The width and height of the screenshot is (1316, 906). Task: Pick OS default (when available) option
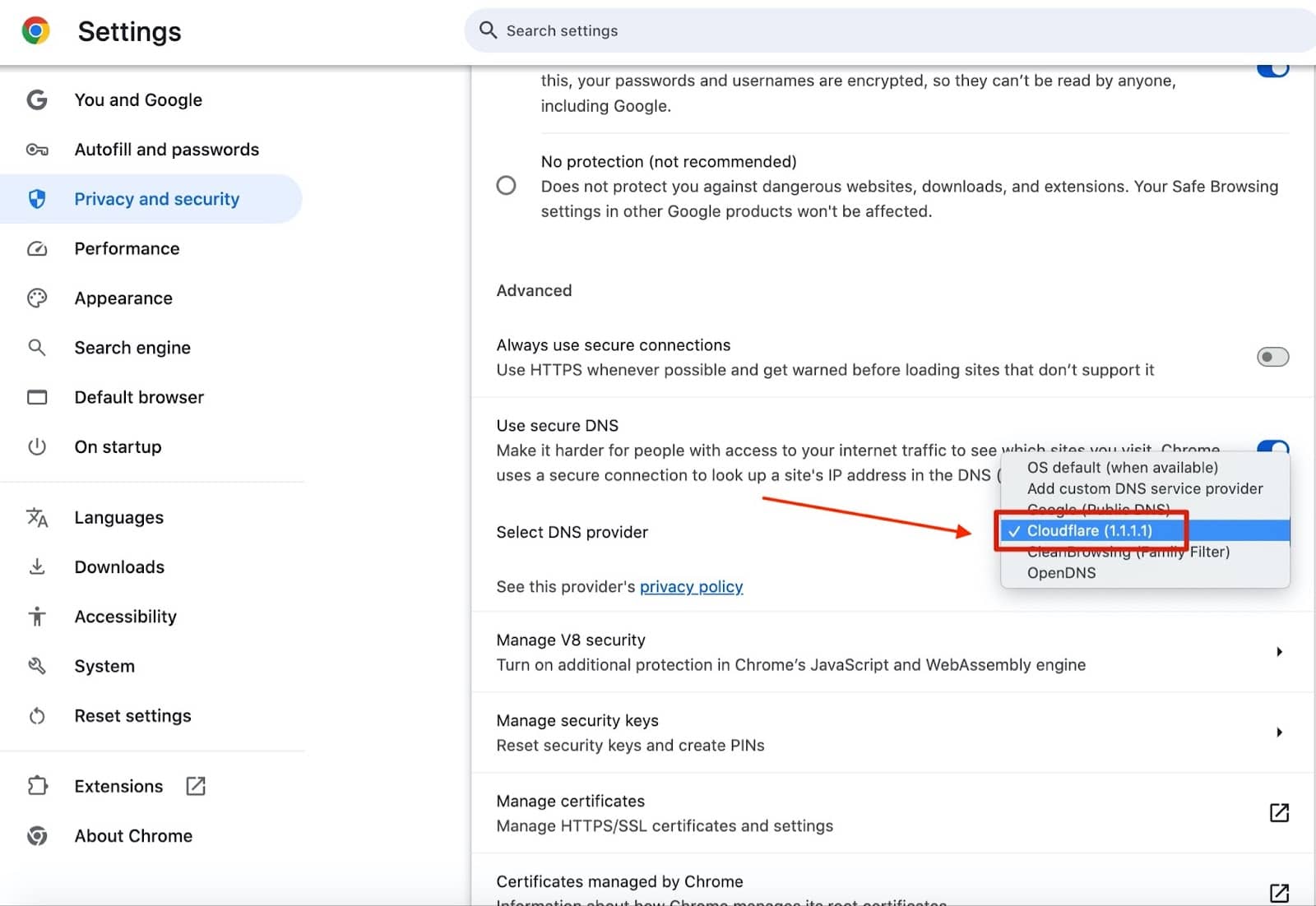[1122, 468]
